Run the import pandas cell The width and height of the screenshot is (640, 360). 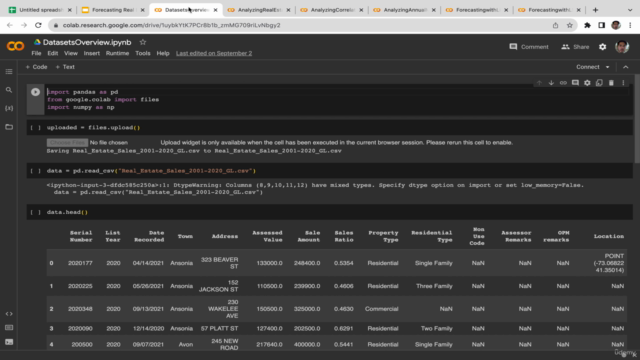click(36, 92)
